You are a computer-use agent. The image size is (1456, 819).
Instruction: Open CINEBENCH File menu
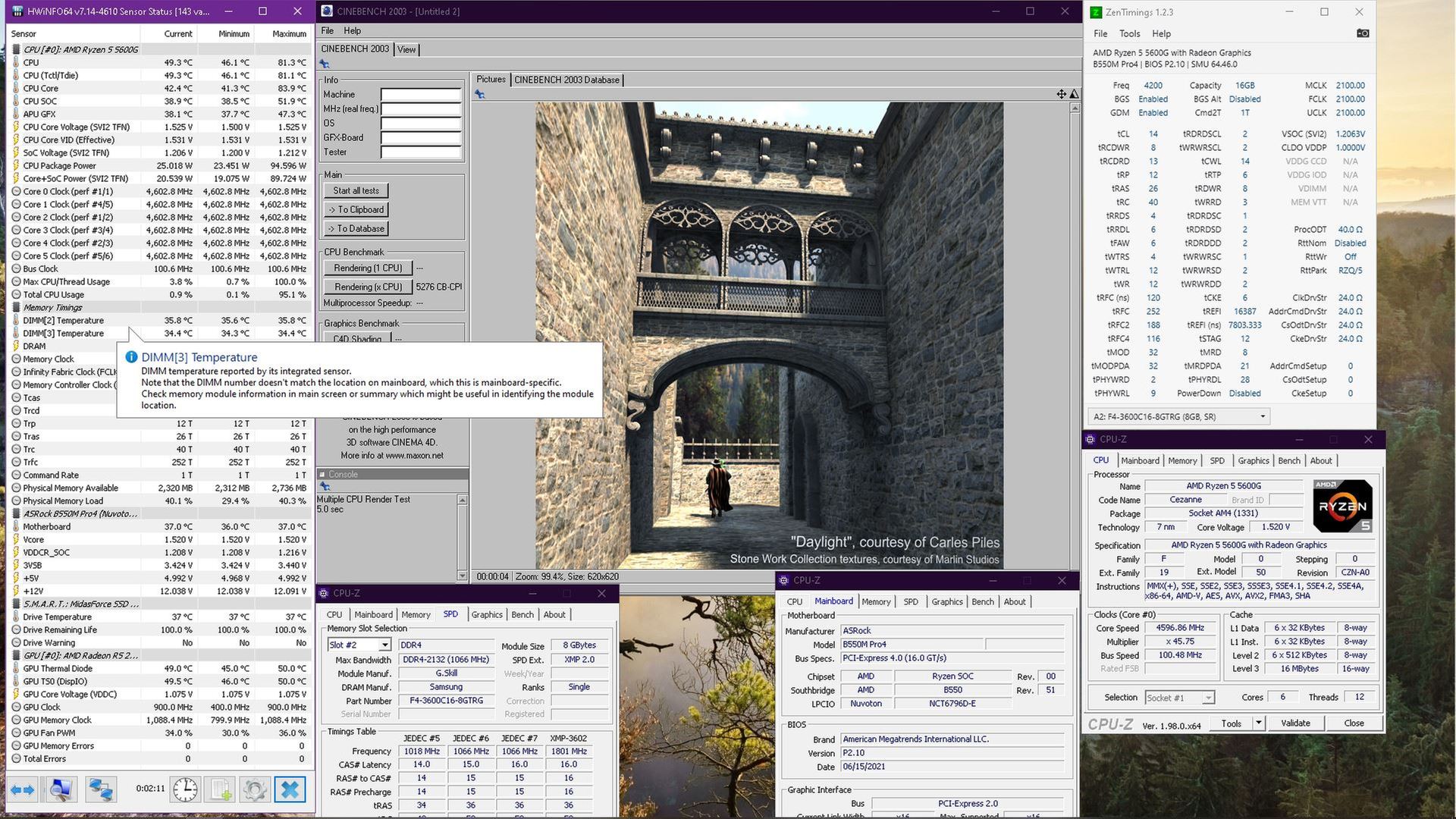point(327,30)
